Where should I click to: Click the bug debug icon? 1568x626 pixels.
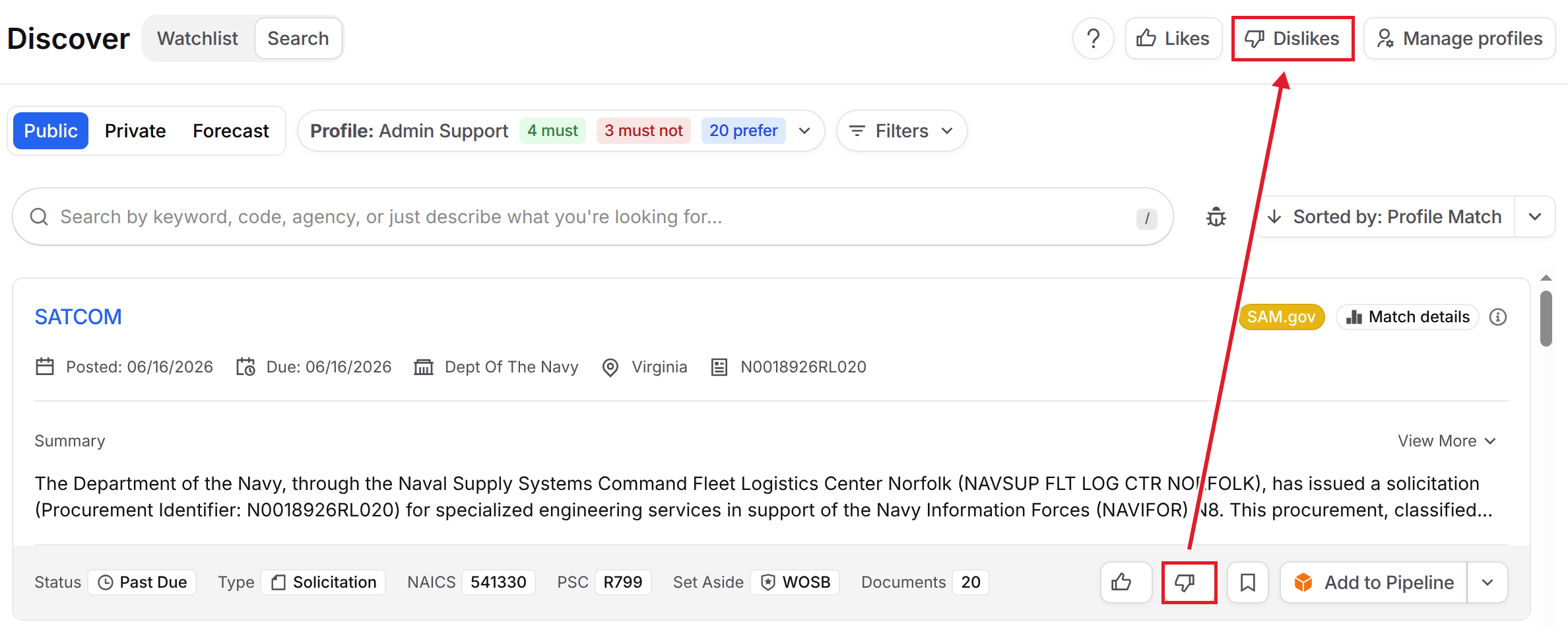(1216, 217)
